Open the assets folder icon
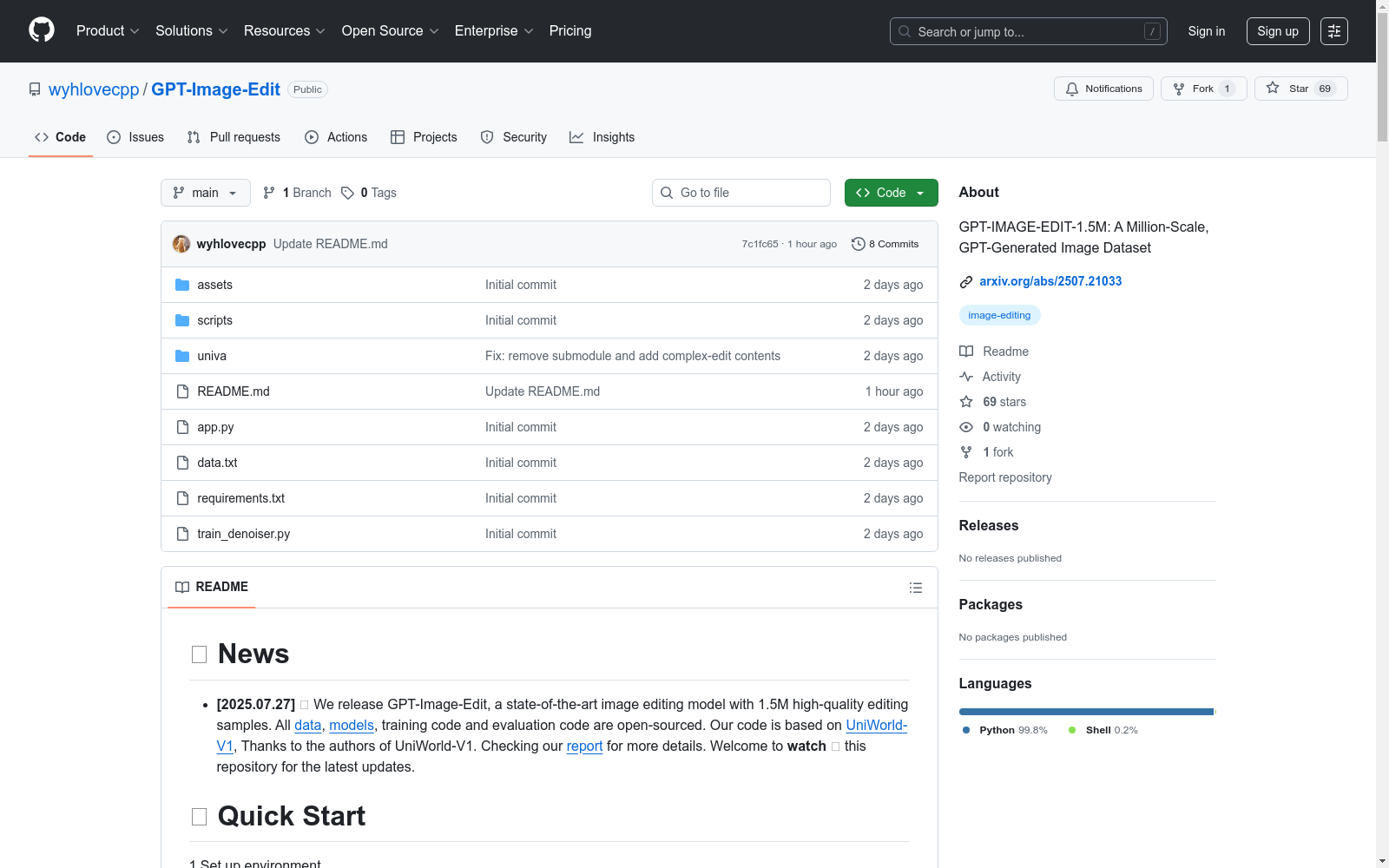 click(182, 285)
